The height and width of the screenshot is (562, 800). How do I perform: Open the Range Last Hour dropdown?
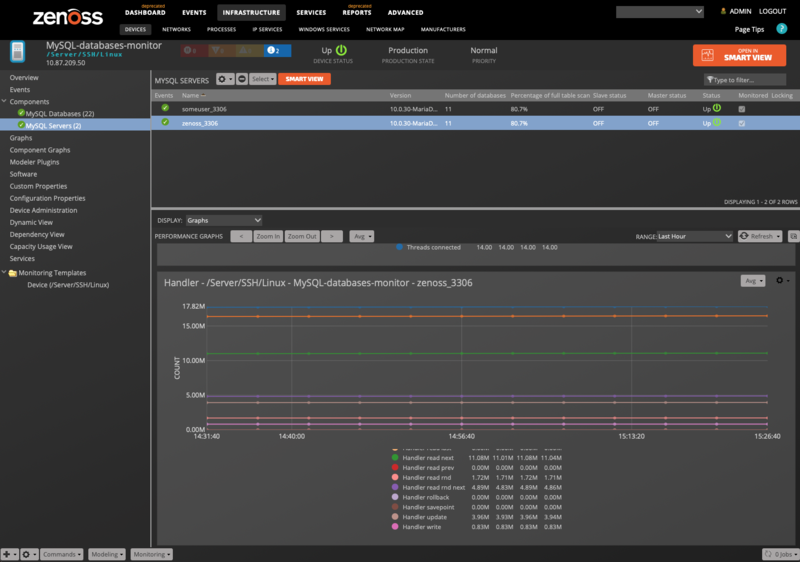[x=695, y=236]
